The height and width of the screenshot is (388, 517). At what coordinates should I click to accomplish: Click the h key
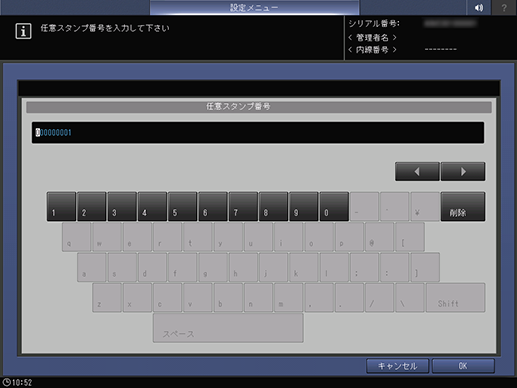(243, 267)
